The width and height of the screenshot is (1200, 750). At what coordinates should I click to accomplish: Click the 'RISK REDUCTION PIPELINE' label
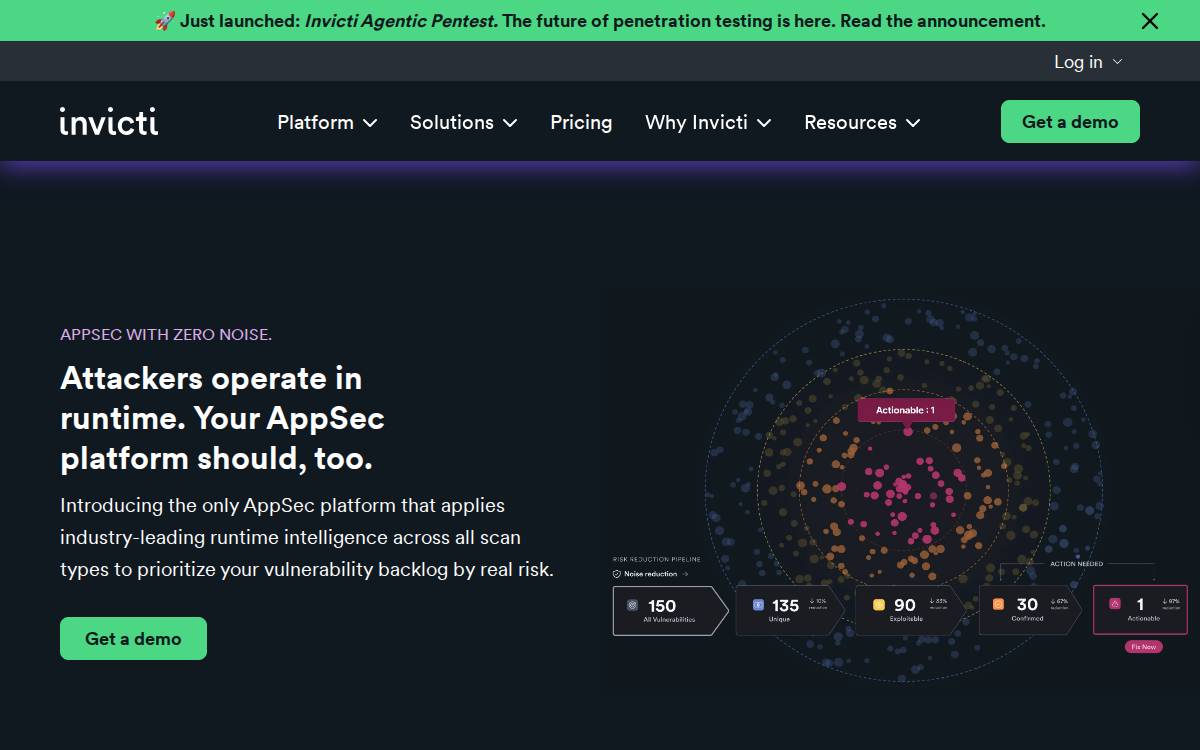(656, 560)
